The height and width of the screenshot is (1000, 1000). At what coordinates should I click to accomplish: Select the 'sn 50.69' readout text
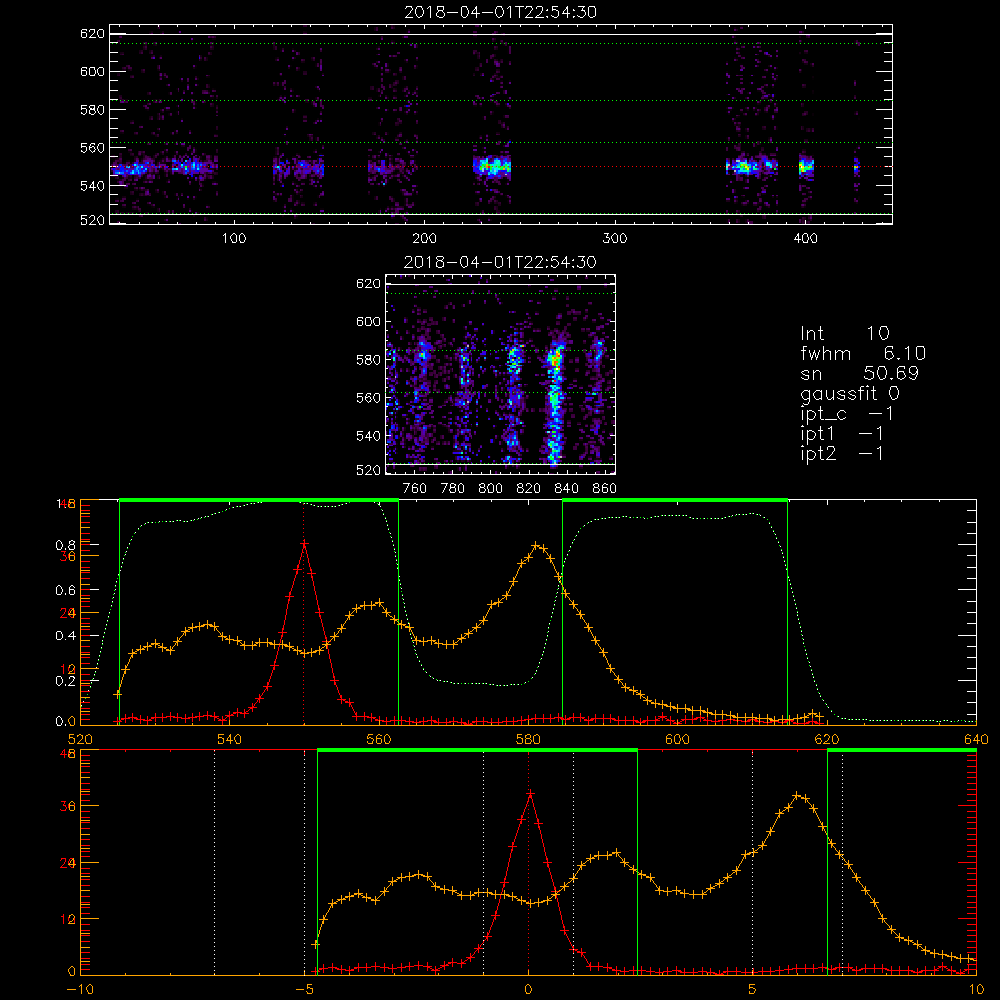[859, 373]
